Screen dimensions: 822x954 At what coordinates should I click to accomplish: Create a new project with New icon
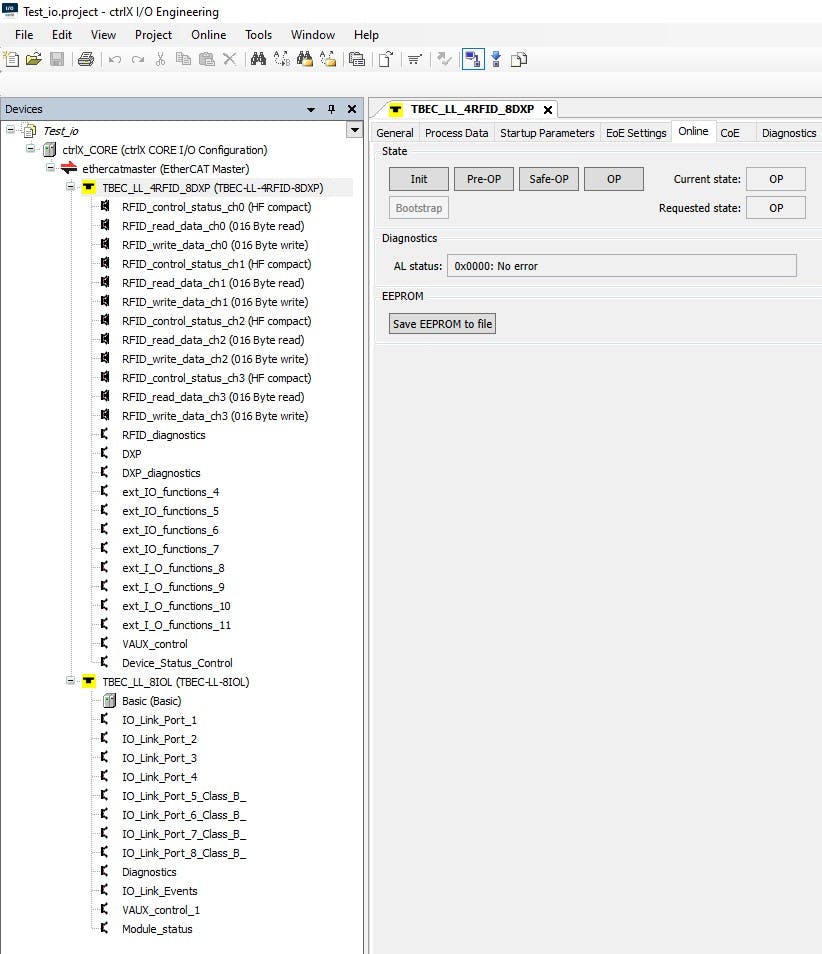pos(12,59)
